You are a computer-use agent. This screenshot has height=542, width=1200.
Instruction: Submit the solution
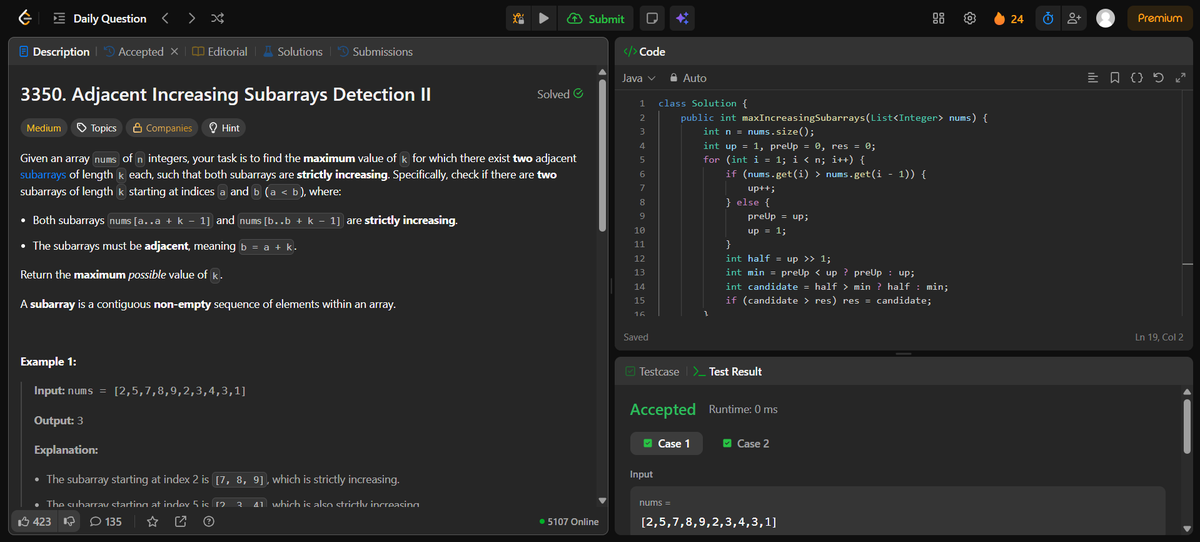[x=596, y=18]
